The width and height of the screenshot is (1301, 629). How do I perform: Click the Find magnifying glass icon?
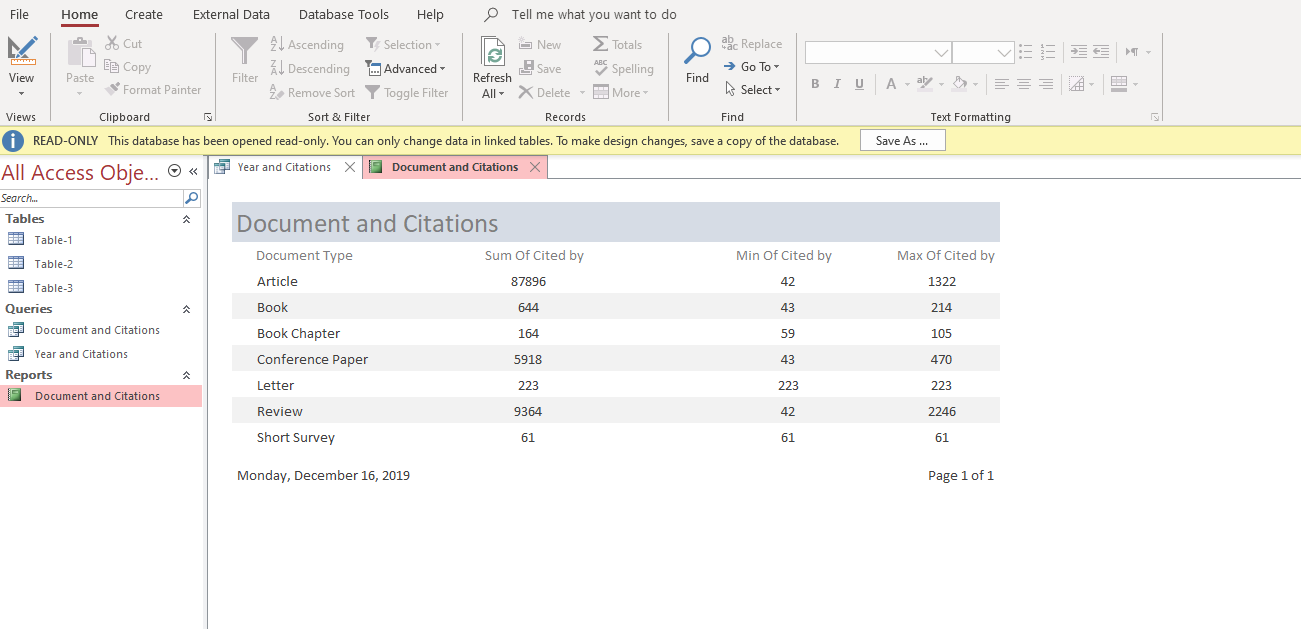pos(697,51)
